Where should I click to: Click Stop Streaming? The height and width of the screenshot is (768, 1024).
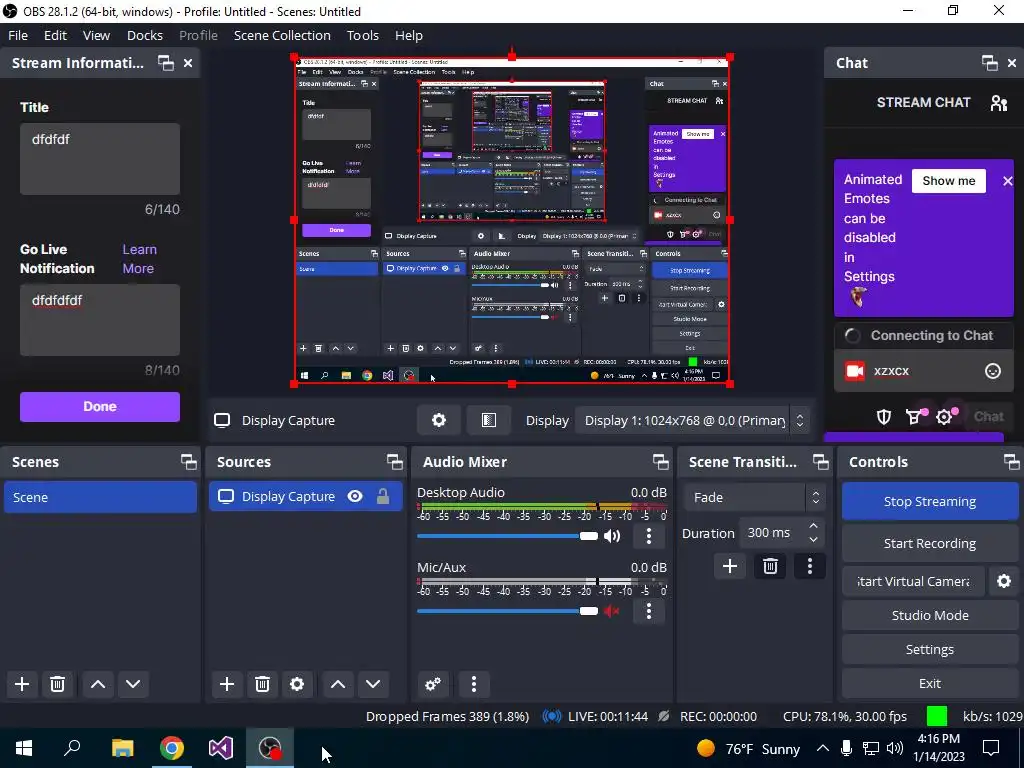(x=929, y=502)
